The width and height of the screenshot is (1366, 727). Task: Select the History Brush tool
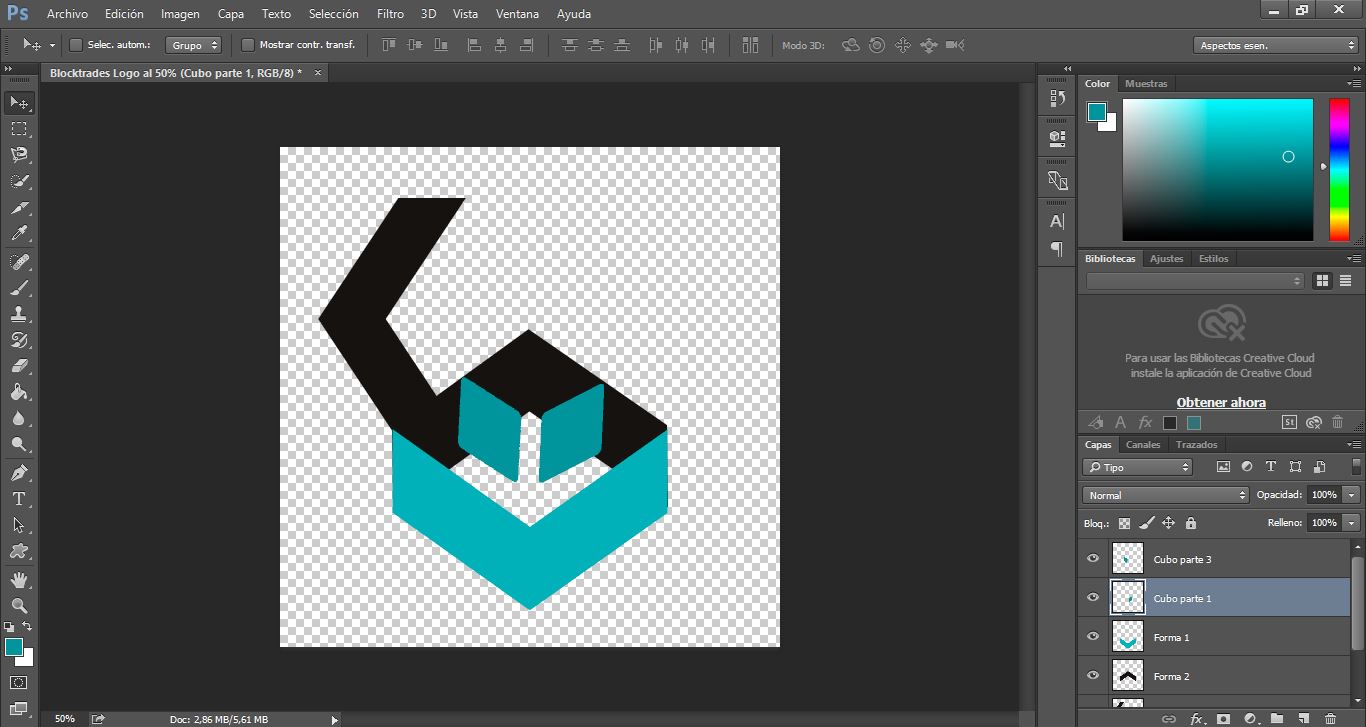(19, 340)
